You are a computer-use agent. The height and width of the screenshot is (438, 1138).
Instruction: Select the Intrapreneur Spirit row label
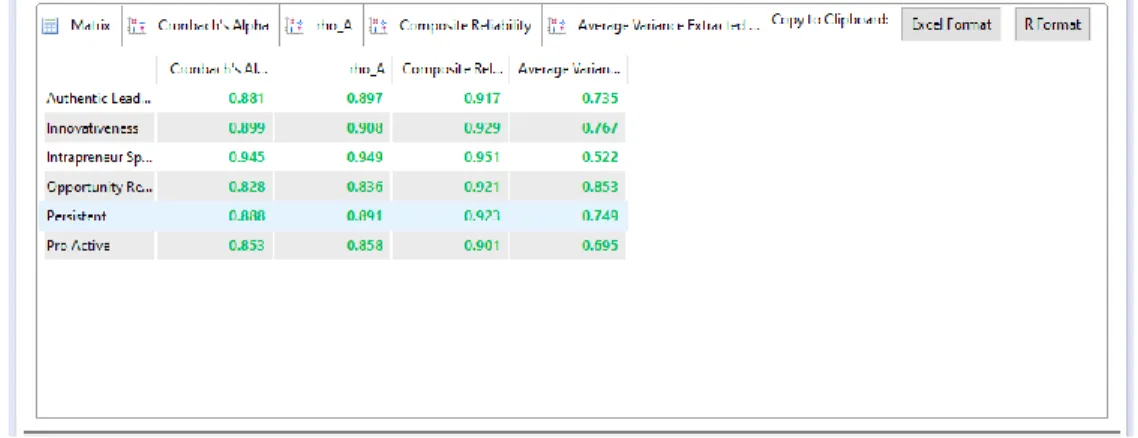99,157
